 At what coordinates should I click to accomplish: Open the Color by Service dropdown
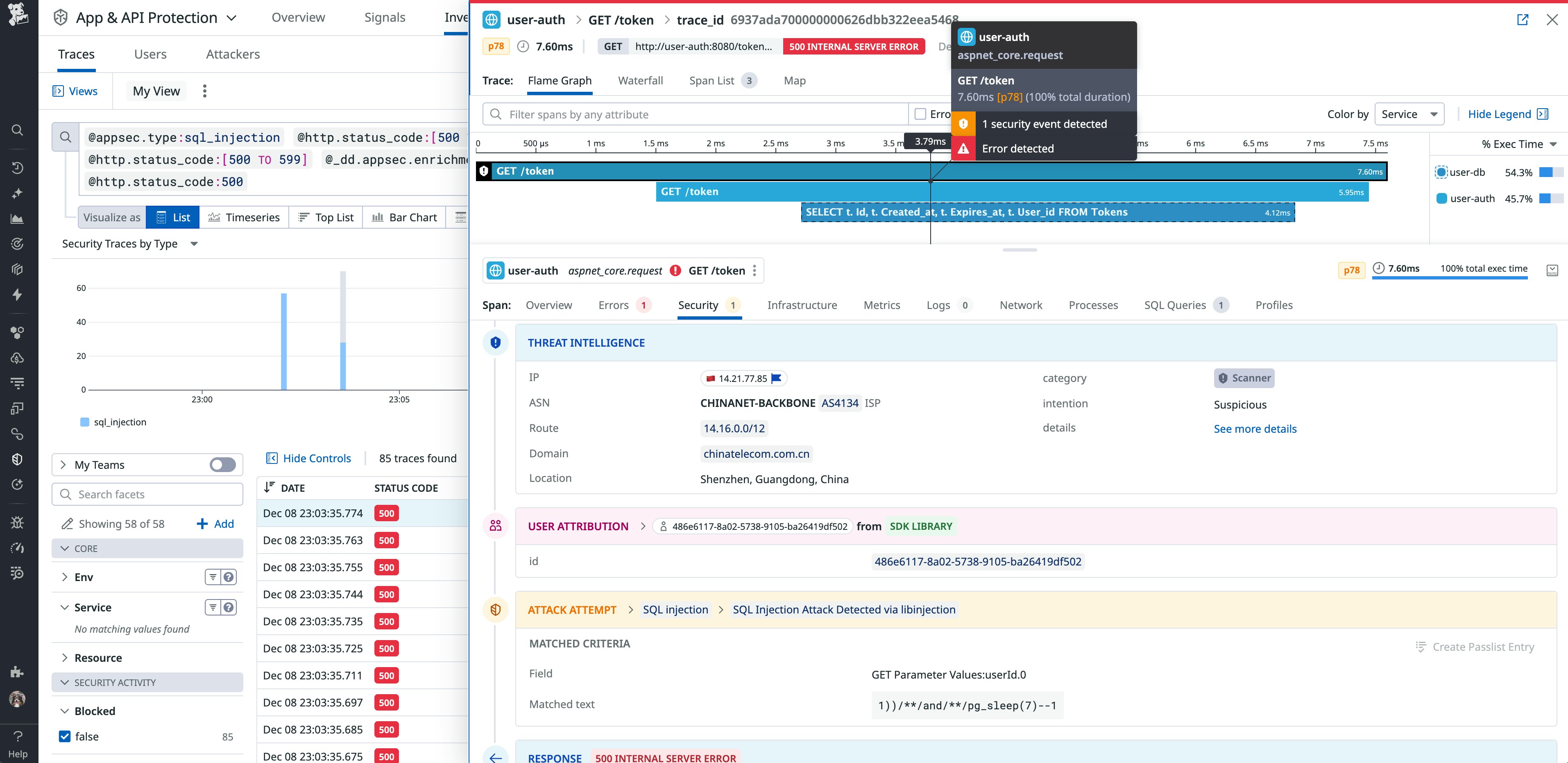point(1409,114)
